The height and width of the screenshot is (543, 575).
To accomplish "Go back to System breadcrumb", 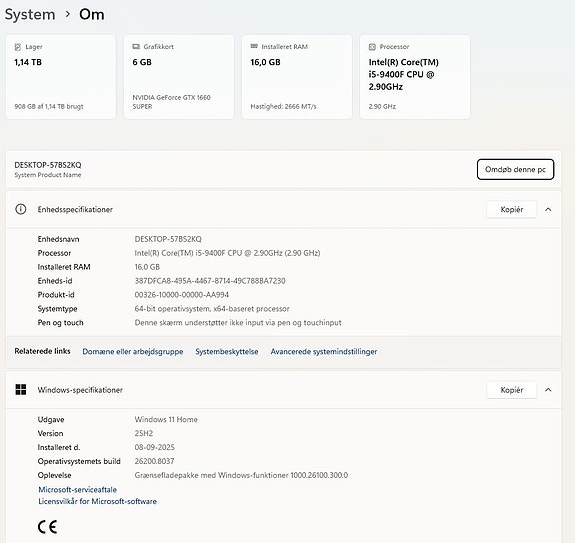I will (30, 14).
